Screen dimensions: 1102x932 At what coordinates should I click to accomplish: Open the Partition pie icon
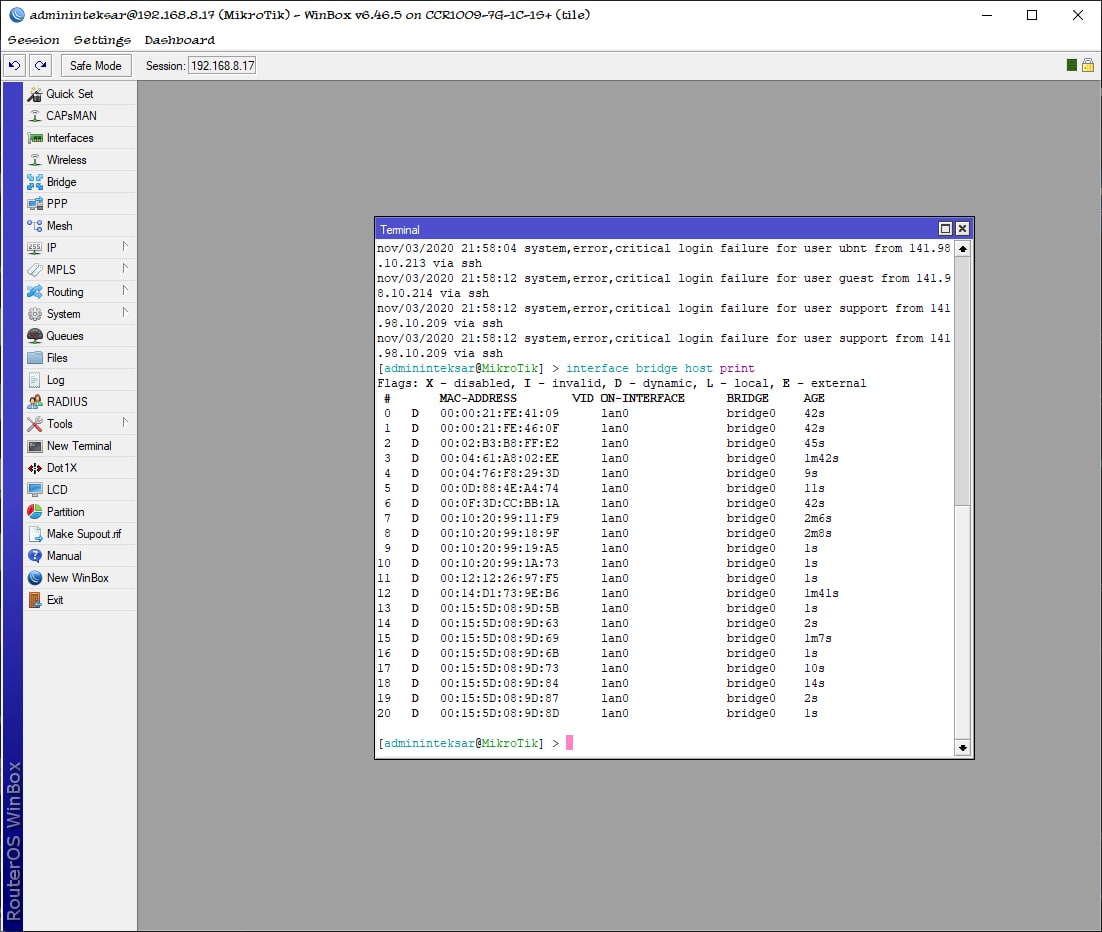coord(34,512)
